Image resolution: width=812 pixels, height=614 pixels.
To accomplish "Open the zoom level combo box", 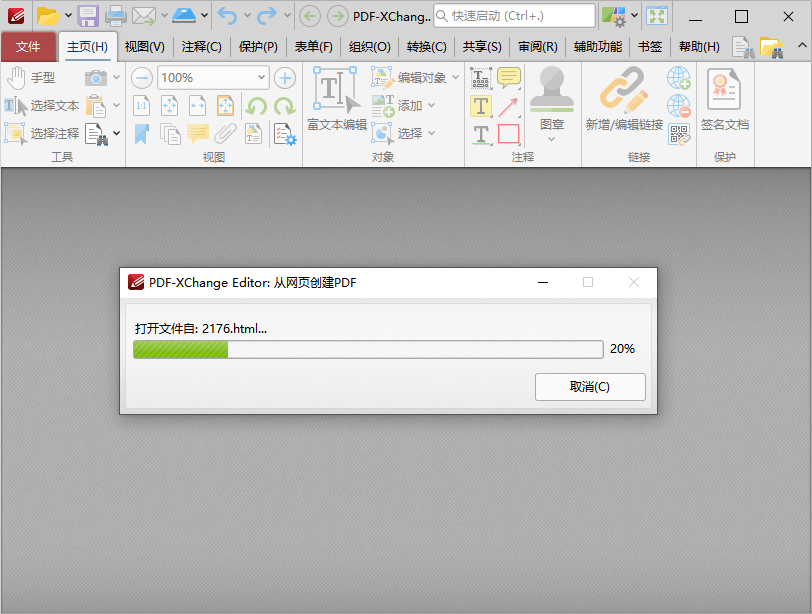I will [213, 77].
